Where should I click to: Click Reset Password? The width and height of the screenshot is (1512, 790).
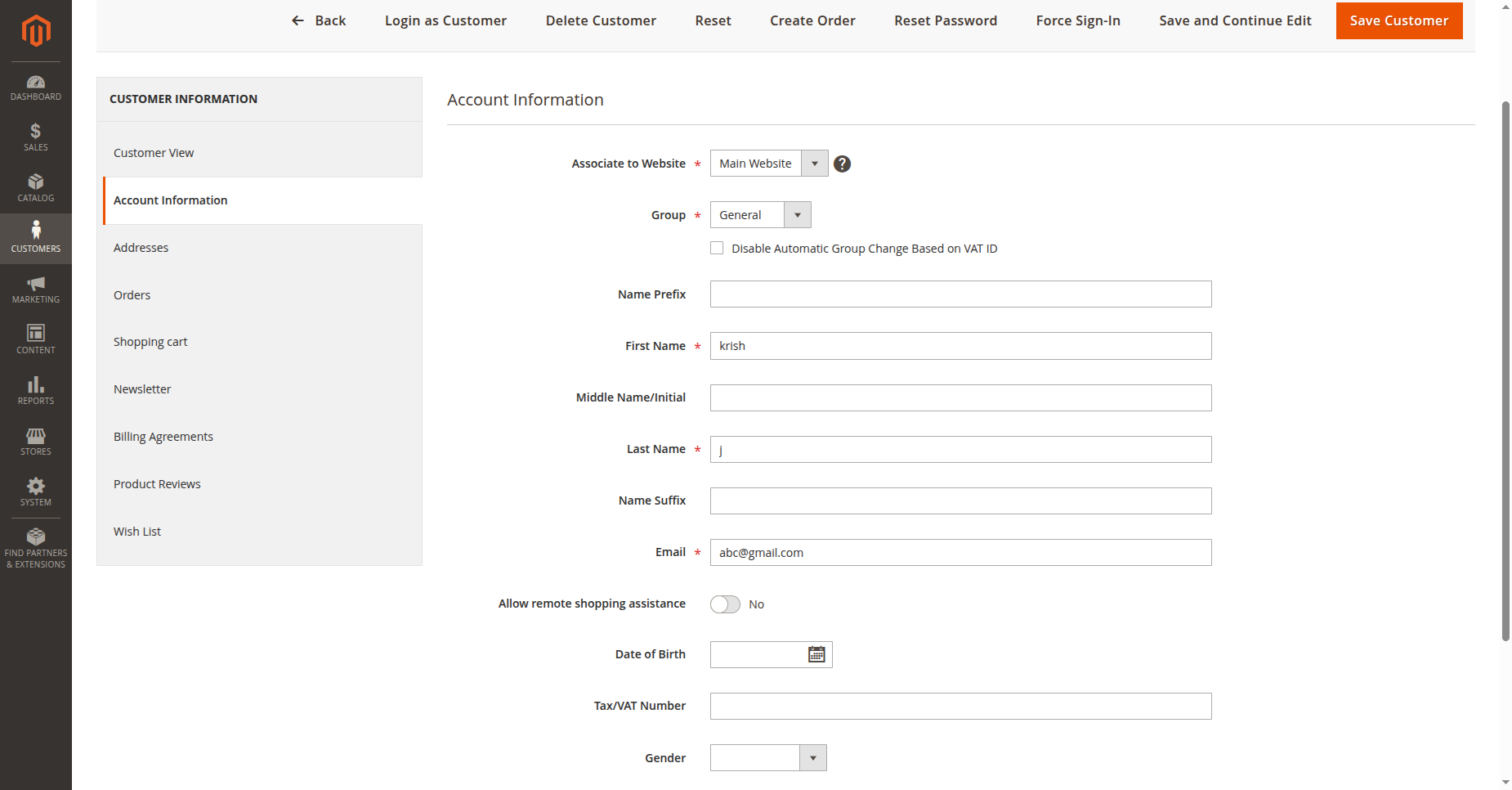[946, 20]
